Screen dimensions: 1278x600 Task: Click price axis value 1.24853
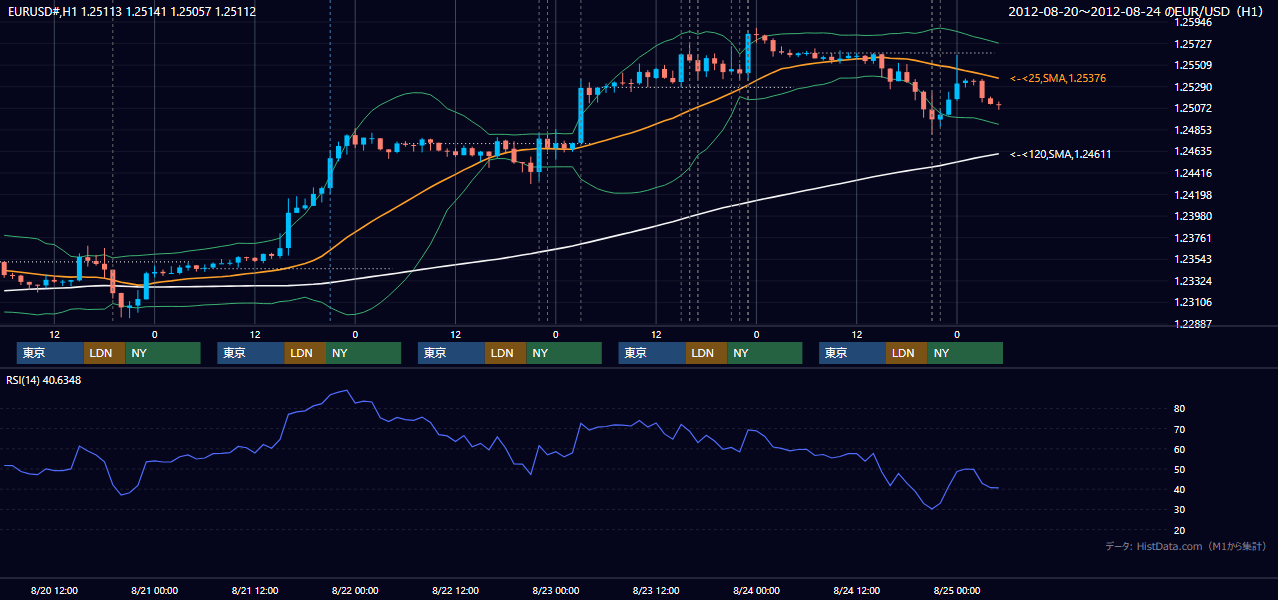(x=1194, y=130)
